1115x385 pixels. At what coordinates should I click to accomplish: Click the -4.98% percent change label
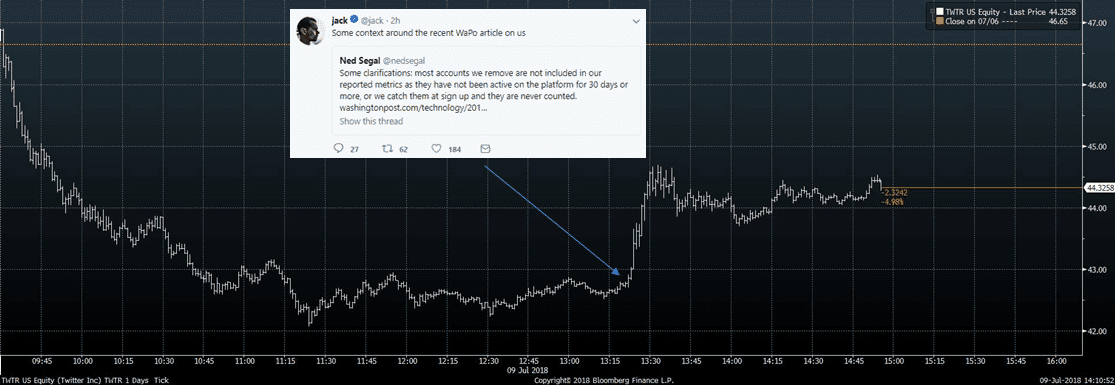coord(892,201)
